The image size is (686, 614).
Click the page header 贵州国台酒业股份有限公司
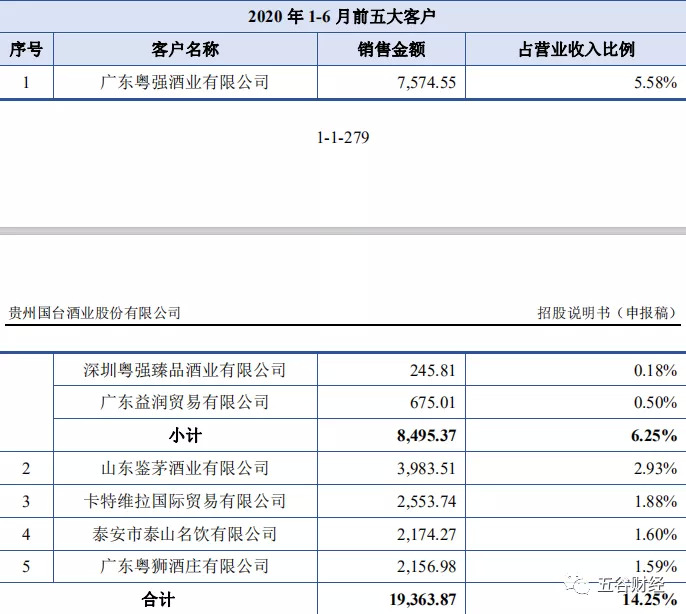click(x=94, y=313)
